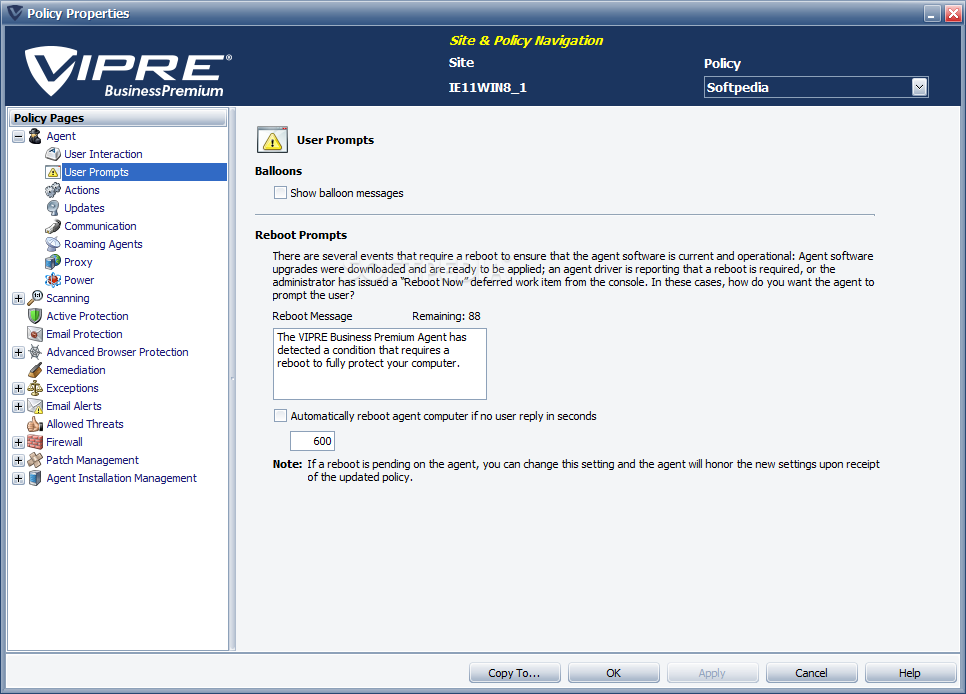The width and height of the screenshot is (966, 694).
Task: Click the Allowed Threats thumbs-up icon
Action: click(x=35, y=424)
